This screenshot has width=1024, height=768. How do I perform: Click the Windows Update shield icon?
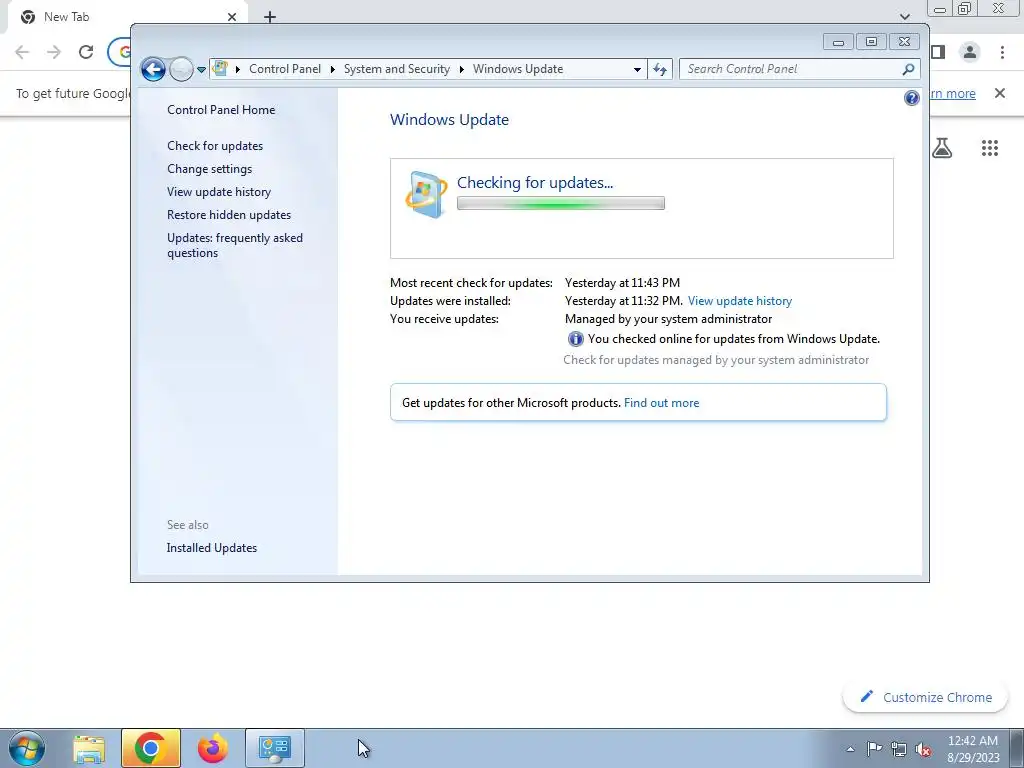[426, 194]
